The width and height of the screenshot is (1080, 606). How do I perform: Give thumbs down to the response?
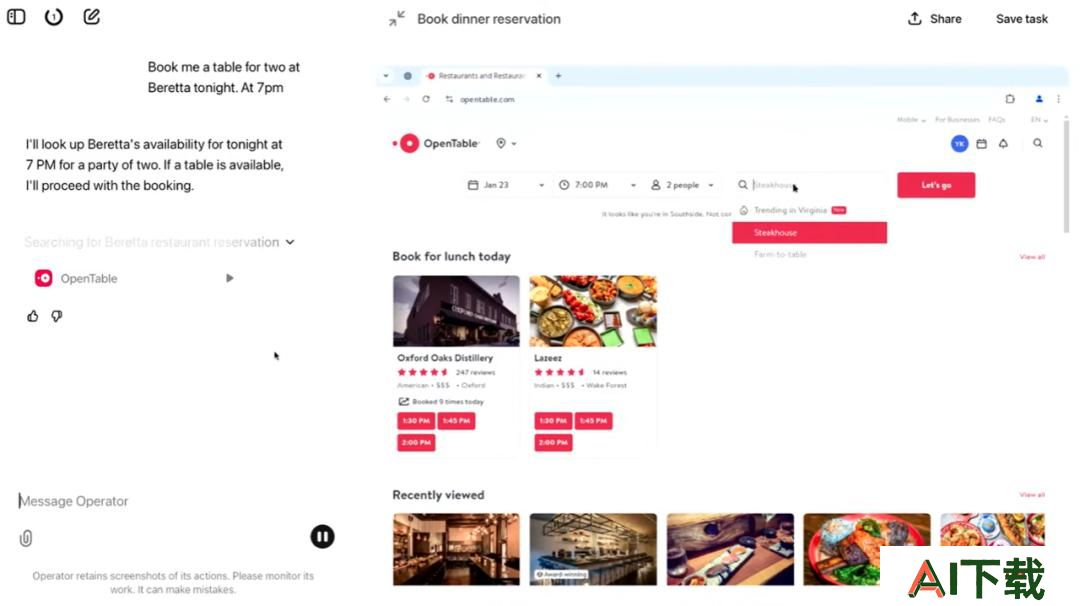tap(56, 316)
